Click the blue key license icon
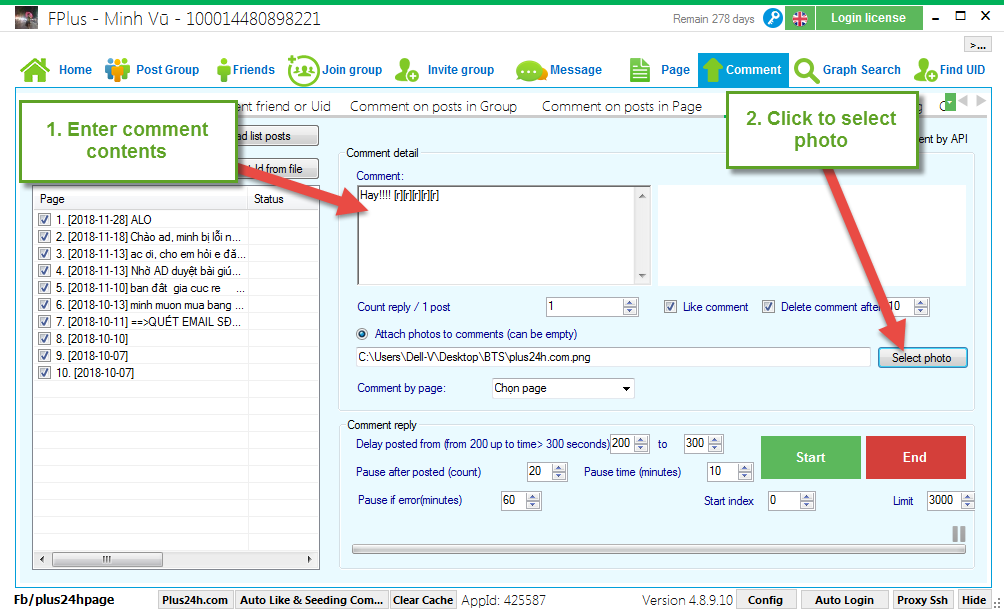Viewport: 1004px width, 612px height. click(773, 18)
